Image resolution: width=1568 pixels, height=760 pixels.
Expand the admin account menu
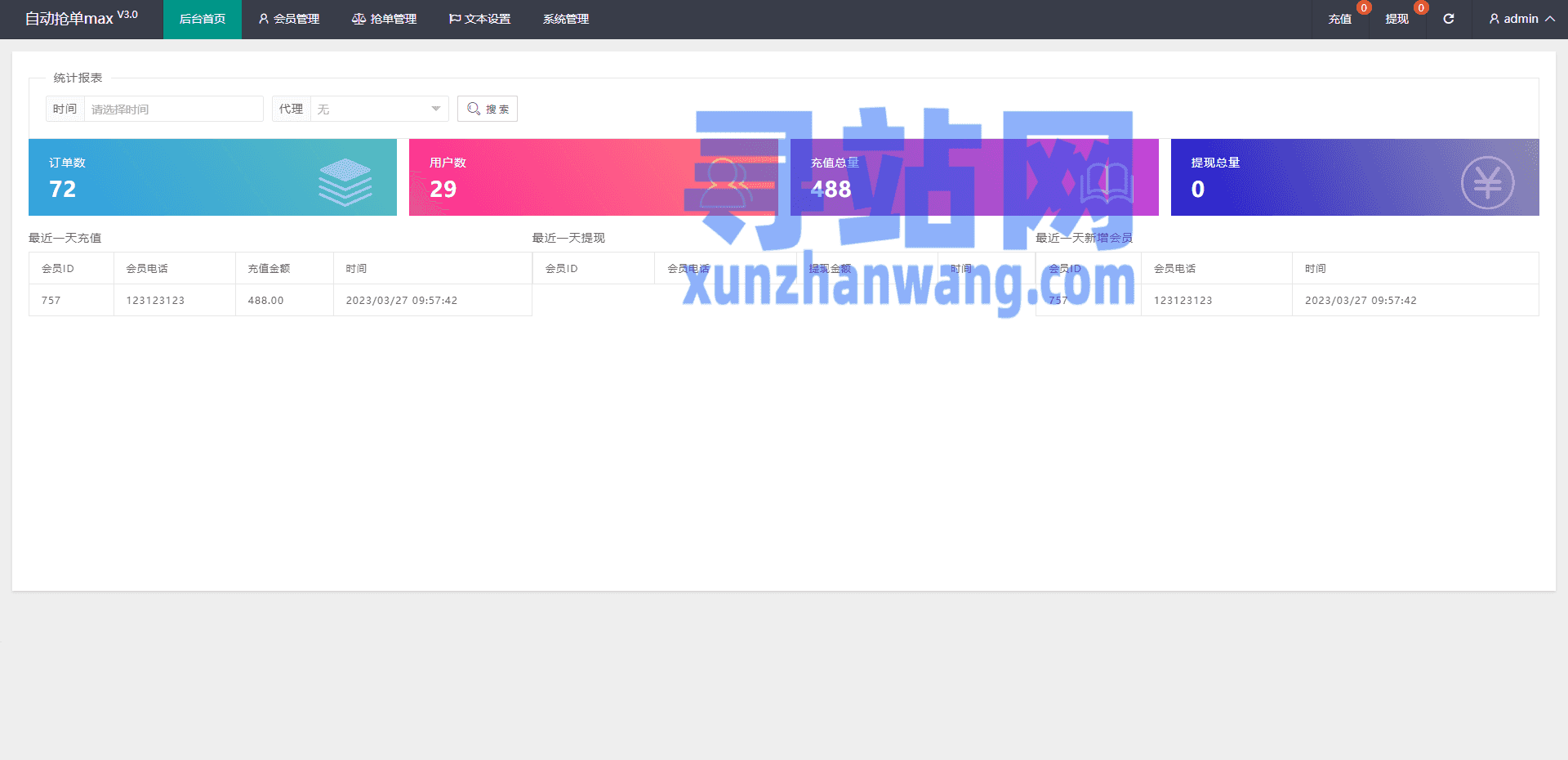coord(1521,19)
